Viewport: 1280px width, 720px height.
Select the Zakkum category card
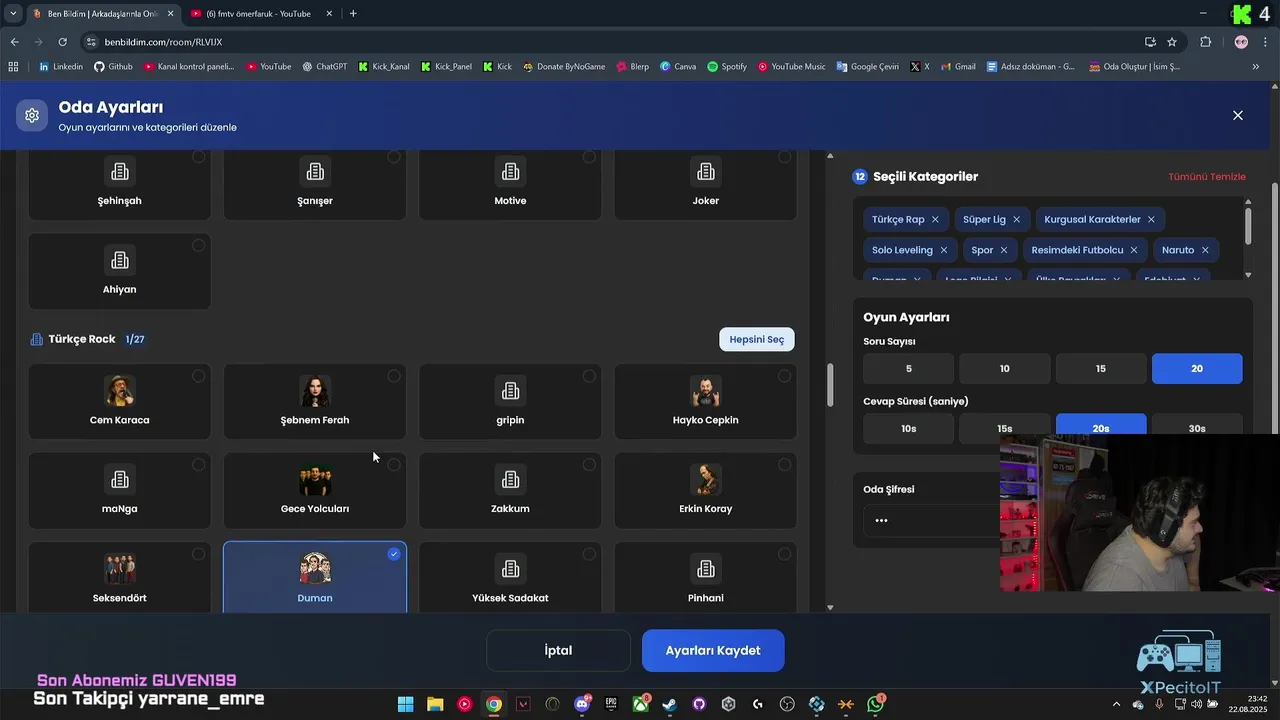510,490
